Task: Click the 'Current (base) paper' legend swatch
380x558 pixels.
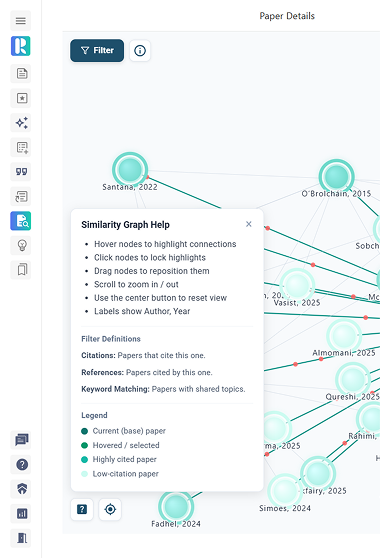Action: (84, 431)
